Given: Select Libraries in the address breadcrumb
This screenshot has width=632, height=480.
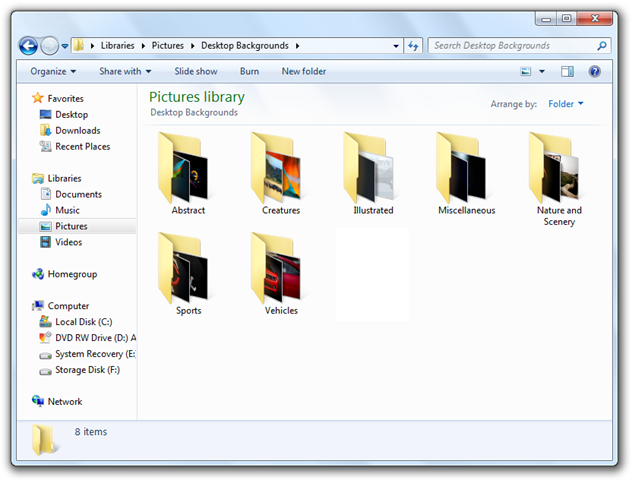Looking at the screenshot, I should tap(117, 46).
